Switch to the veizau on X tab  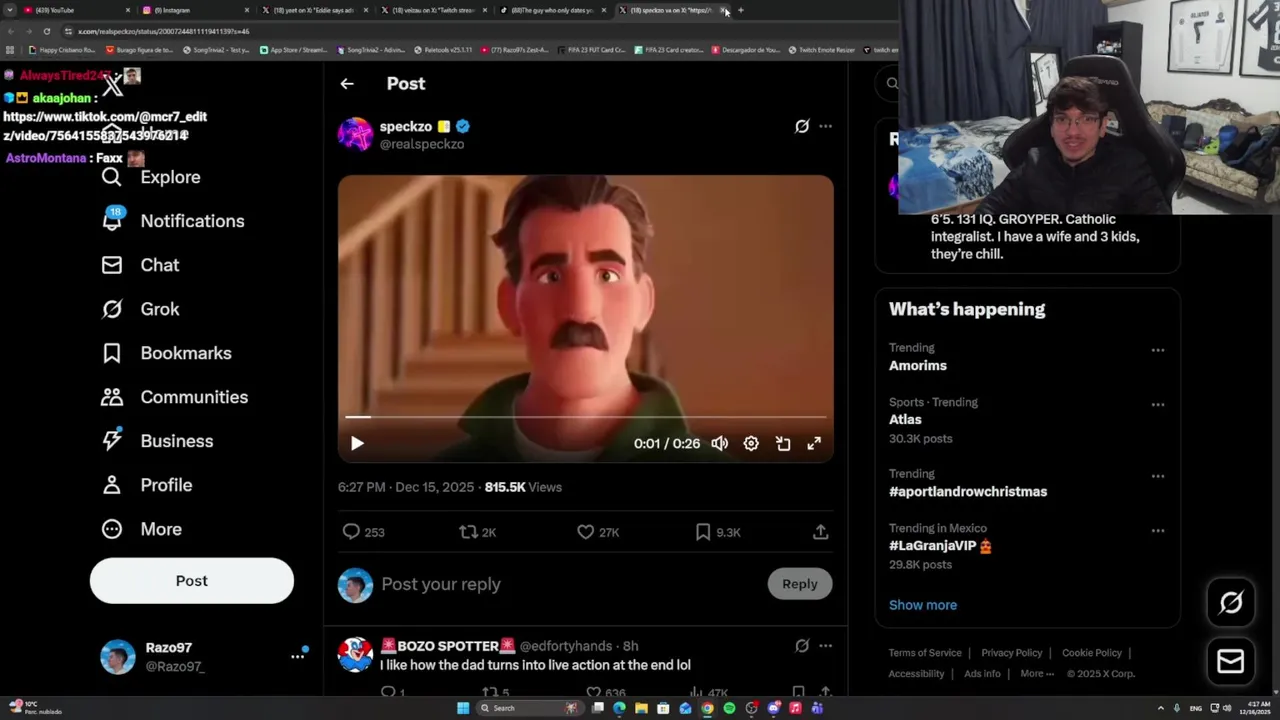(433, 10)
